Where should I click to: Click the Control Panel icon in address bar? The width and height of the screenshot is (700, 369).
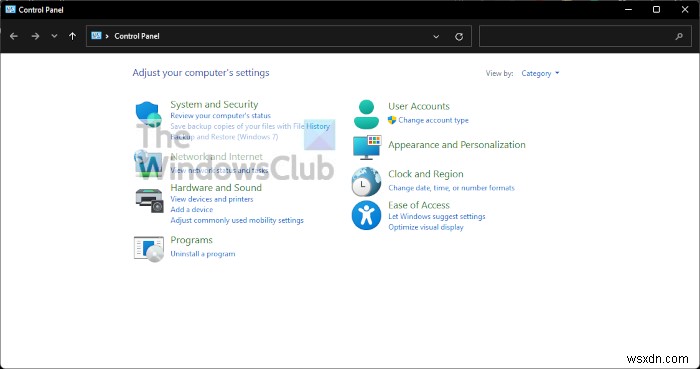point(96,36)
